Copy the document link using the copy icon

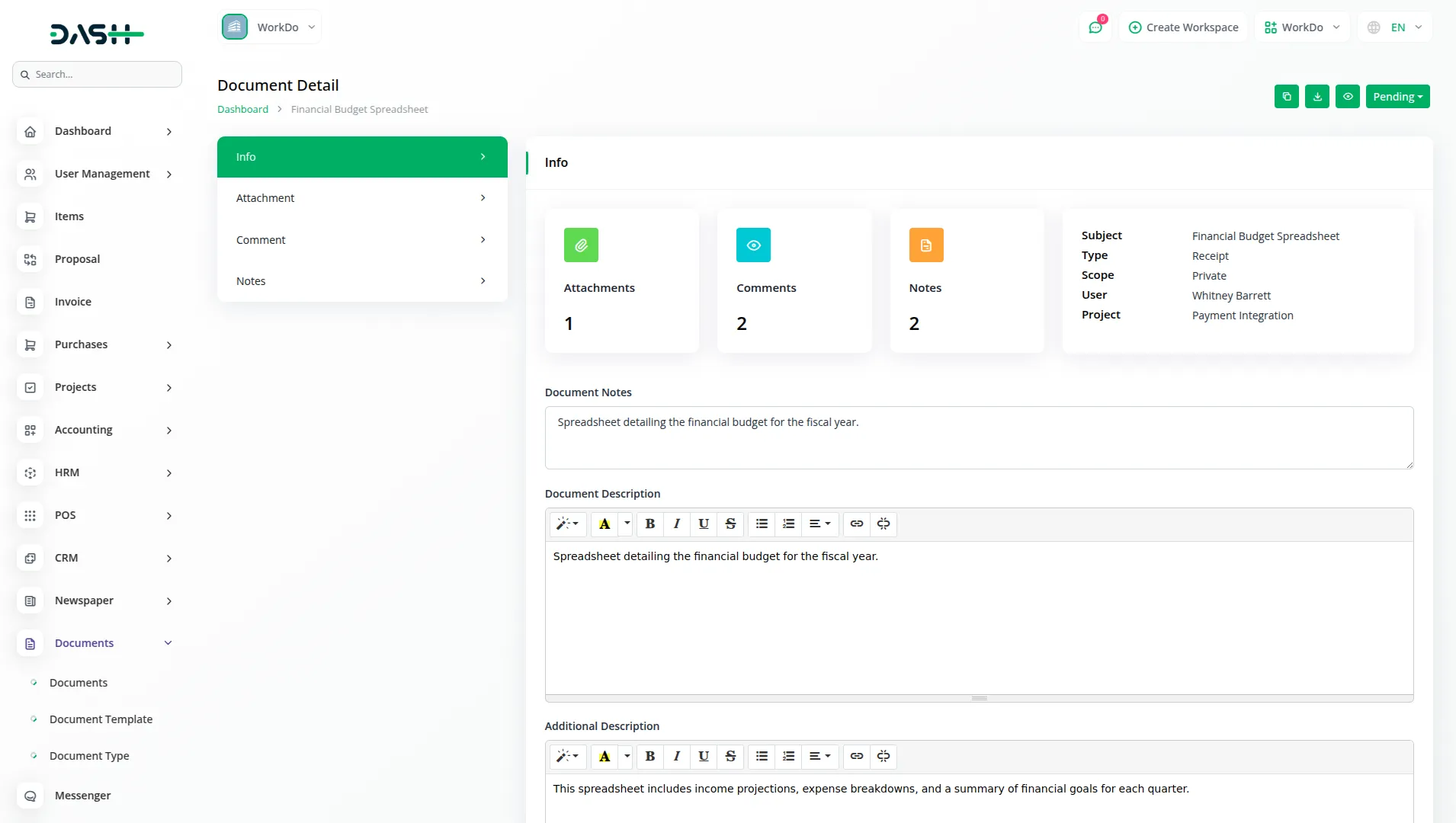(x=1287, y=96)
